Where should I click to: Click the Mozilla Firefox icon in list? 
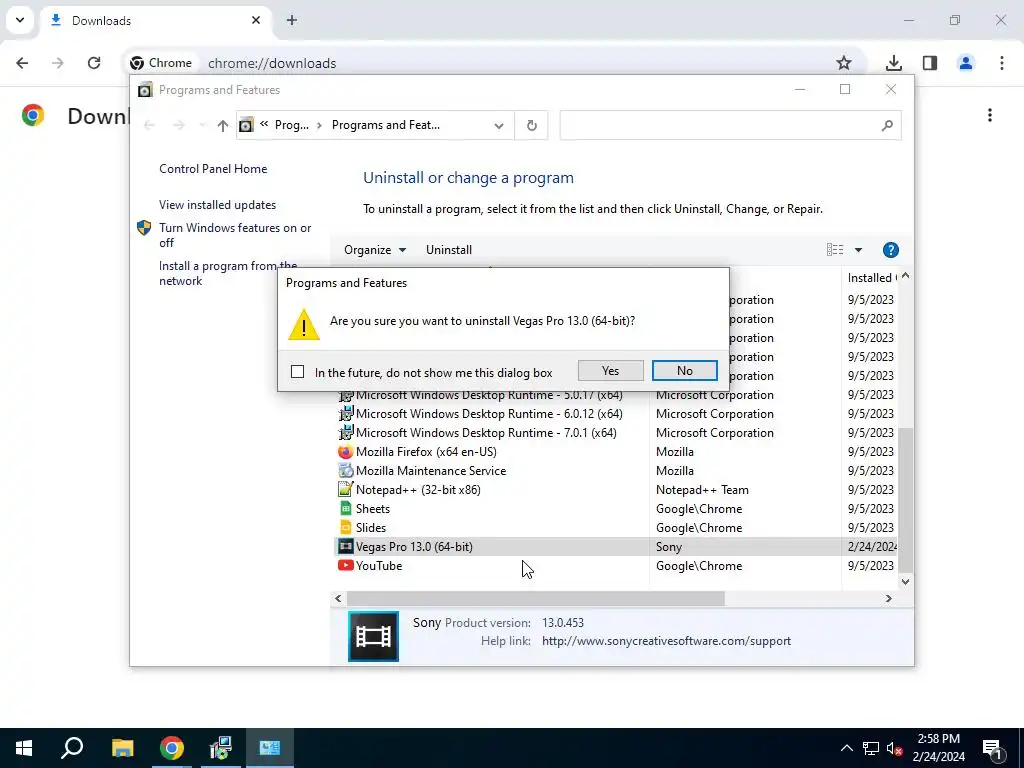click(x=345, y=452)
